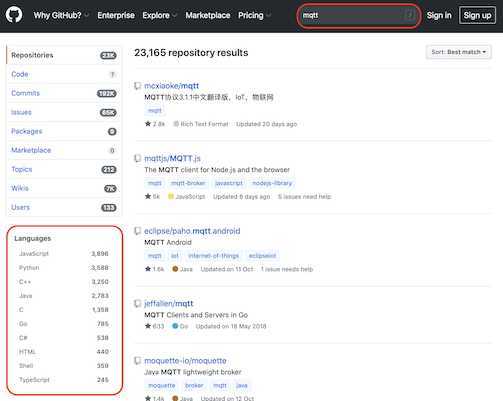503x401 pixels.
Task: Open mcxiaoke/mqtt repository
Action: click(x=171, y=86)
